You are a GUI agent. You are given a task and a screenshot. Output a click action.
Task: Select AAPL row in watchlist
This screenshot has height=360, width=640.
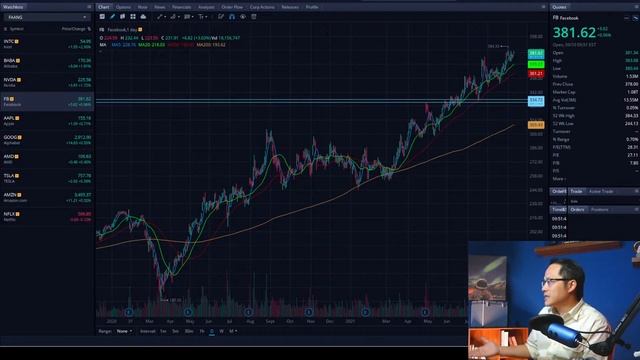tap(47, 120)
